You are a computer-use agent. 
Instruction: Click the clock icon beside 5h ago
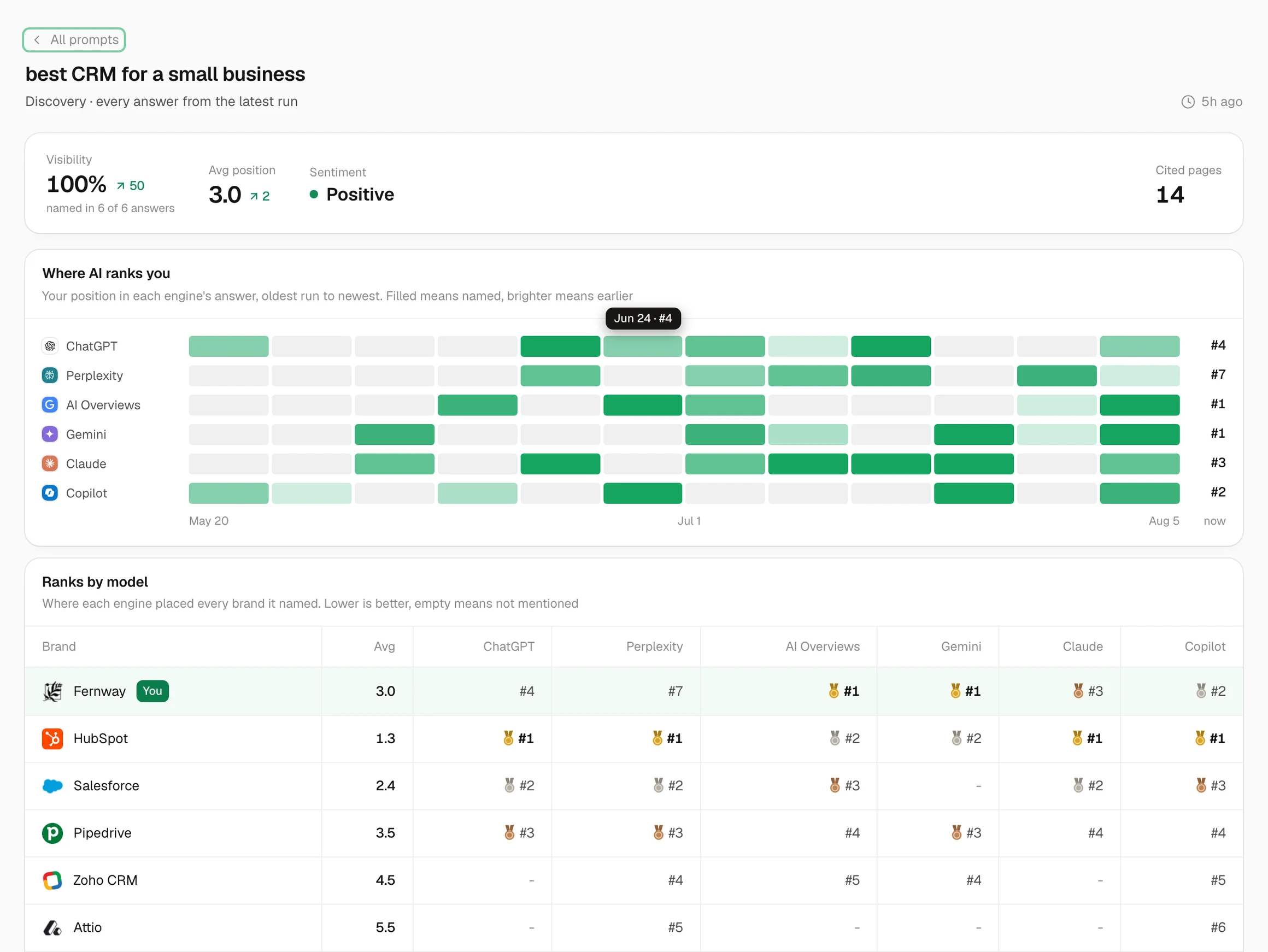point(1188,102)
